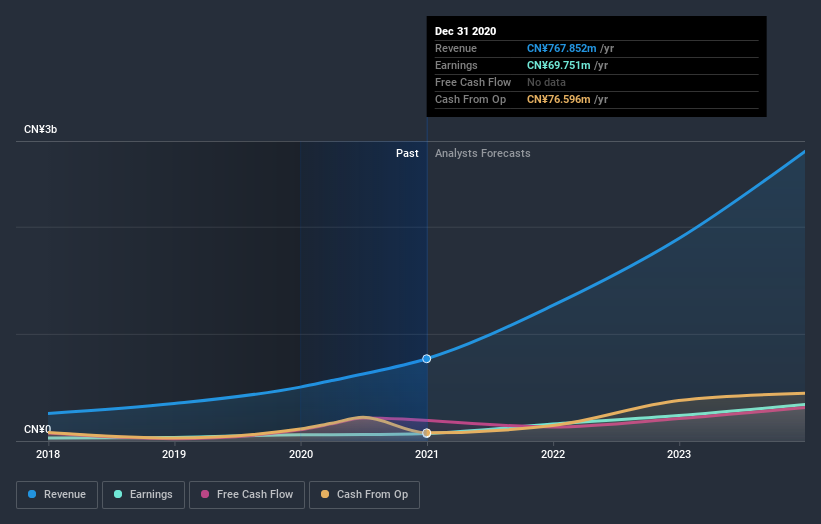Click the teal Earnings legend dot
Viewport: 821px width, 524px height.
(x=118, y=494)
